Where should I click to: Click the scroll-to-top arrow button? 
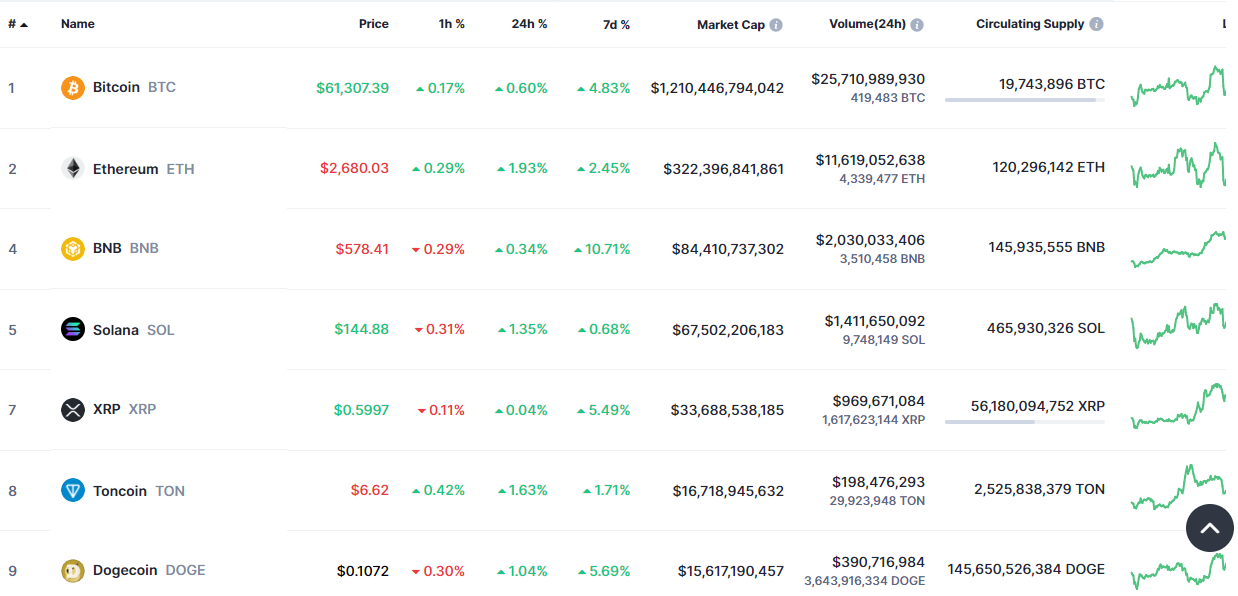[1210, 529]
